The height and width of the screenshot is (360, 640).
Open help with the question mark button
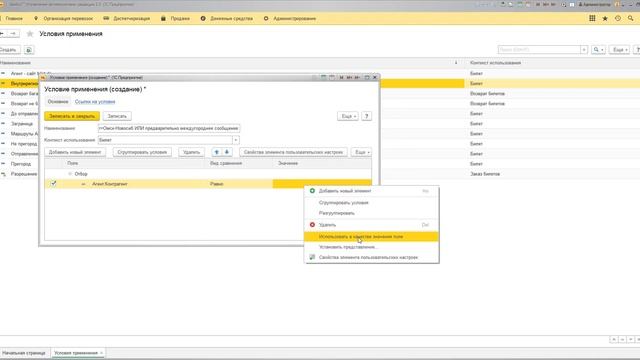tap(367, 116)
